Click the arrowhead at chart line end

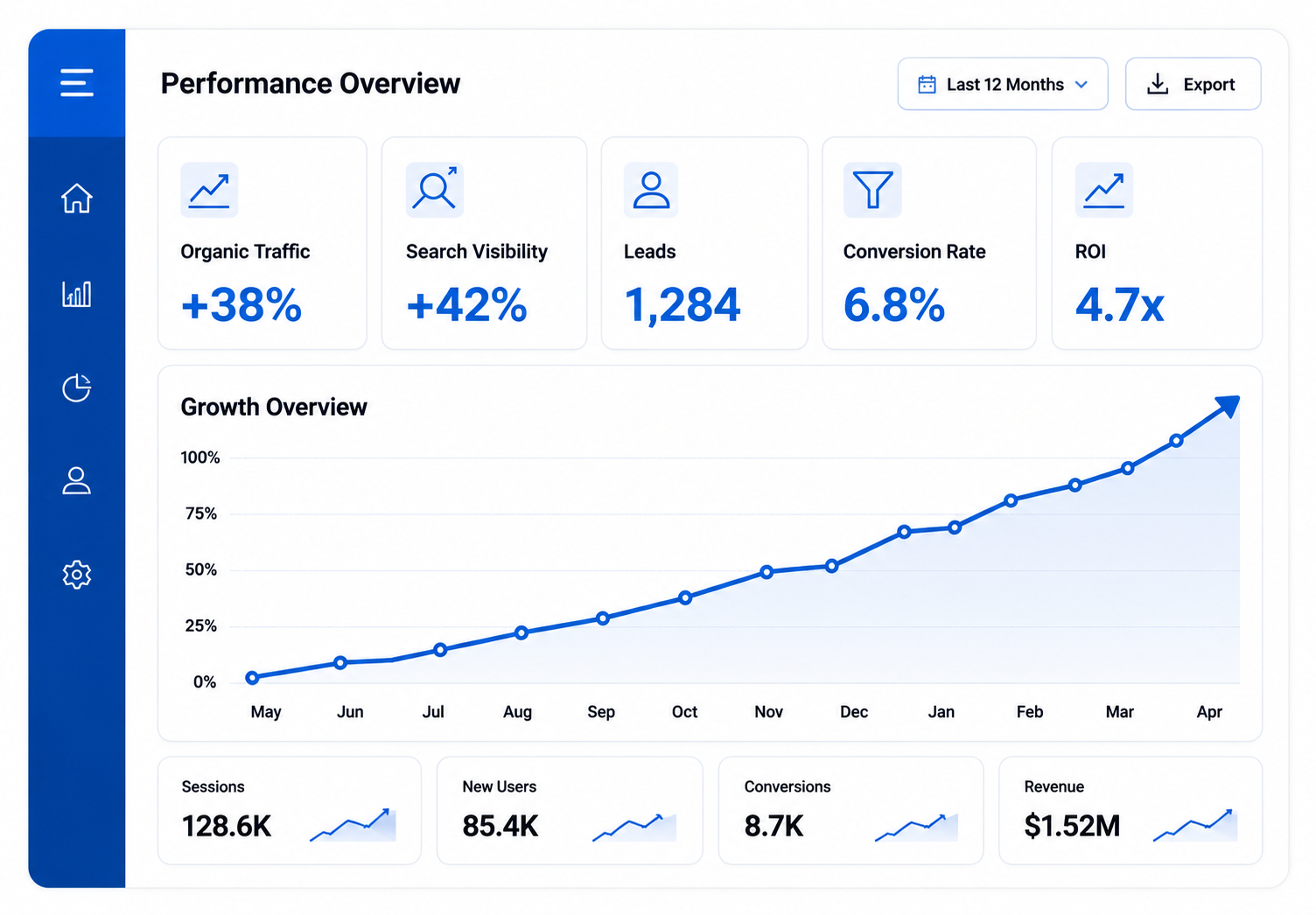[x=1228, y=406]
